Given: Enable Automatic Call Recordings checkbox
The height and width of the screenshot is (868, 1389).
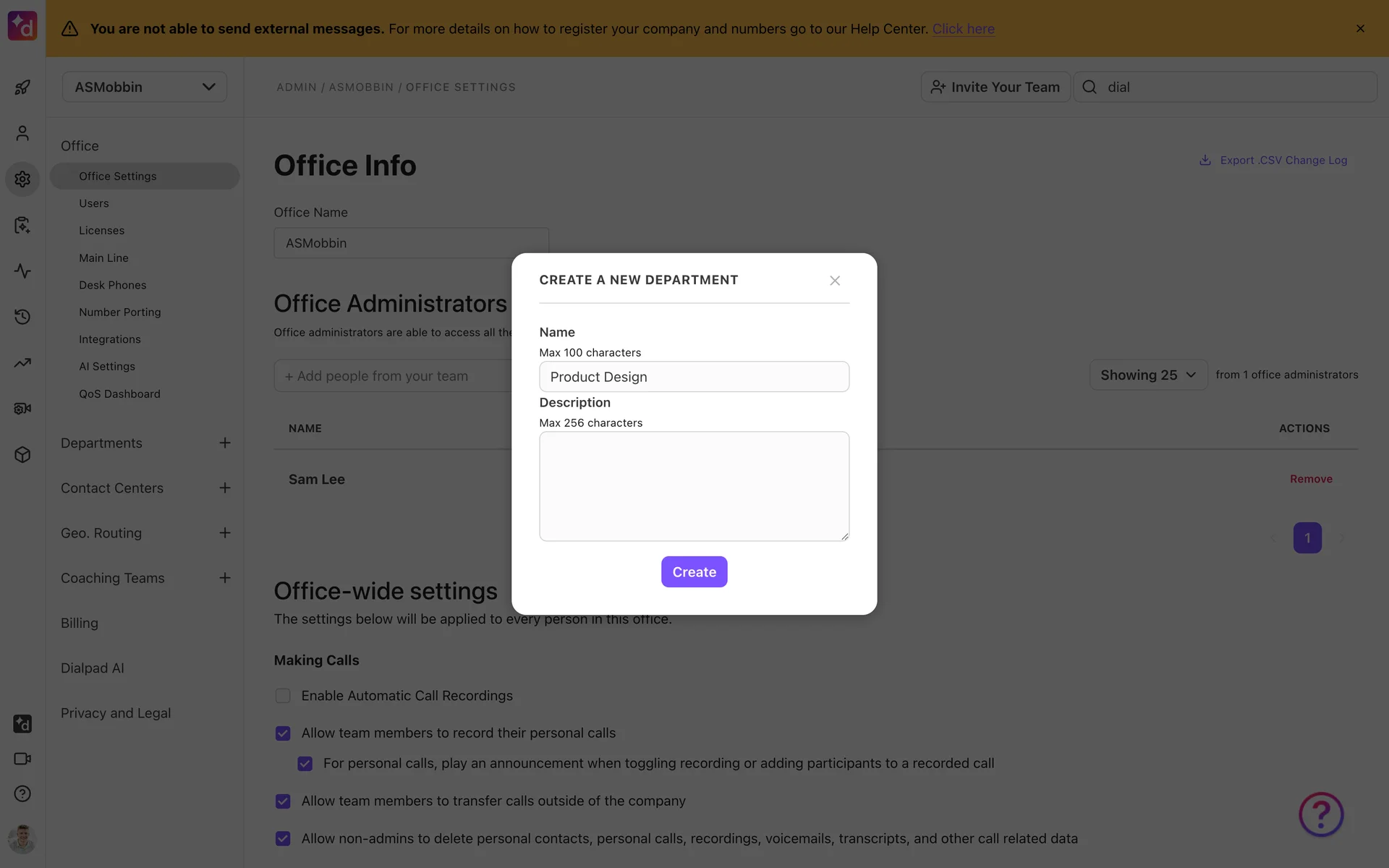Looking at the screenshot, I should click(283, 696).
